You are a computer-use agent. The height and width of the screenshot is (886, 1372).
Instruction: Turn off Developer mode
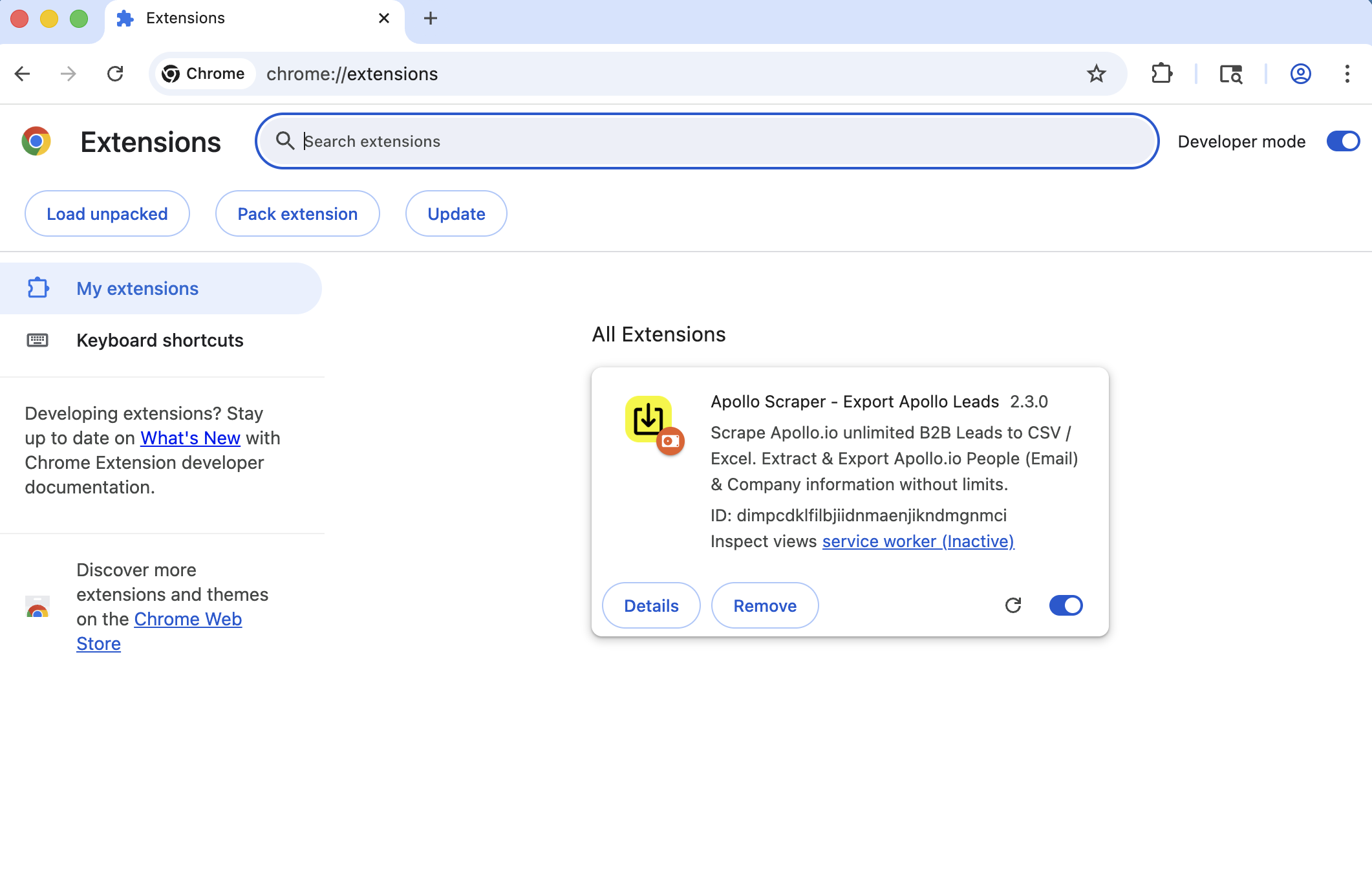[x=1342, y=141]
